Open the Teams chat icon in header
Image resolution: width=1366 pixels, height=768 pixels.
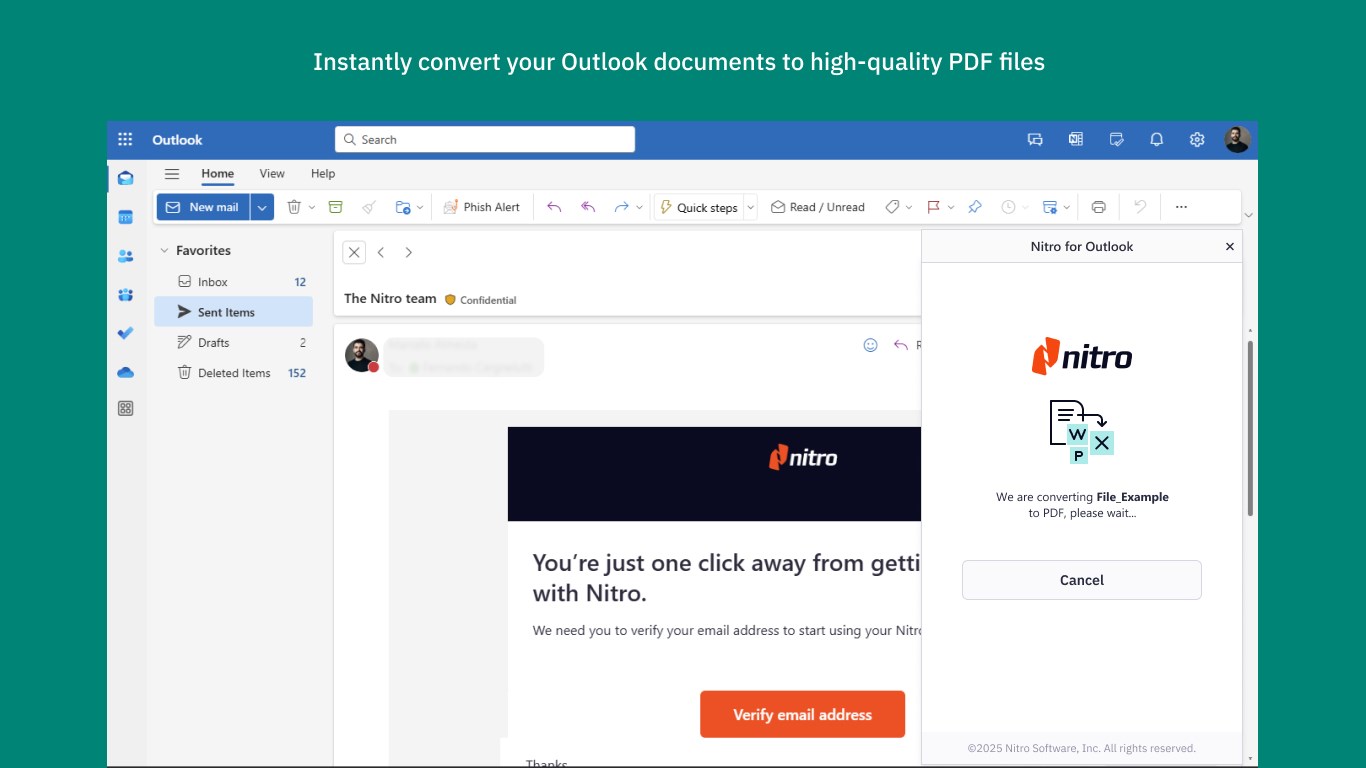point(1035,140)
